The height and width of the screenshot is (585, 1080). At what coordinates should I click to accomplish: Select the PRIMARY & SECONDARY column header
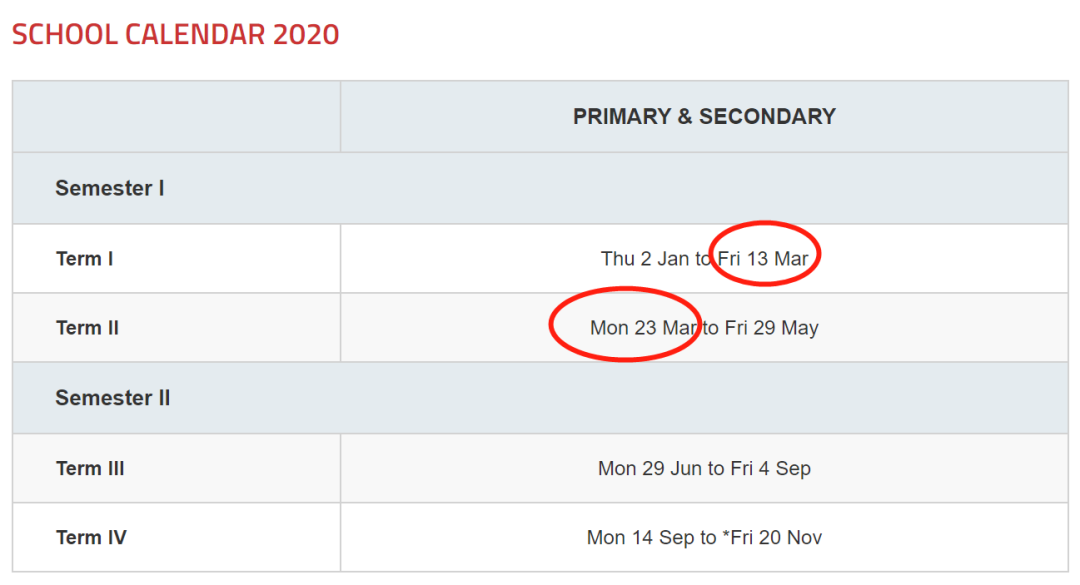(x=704, y=116)
